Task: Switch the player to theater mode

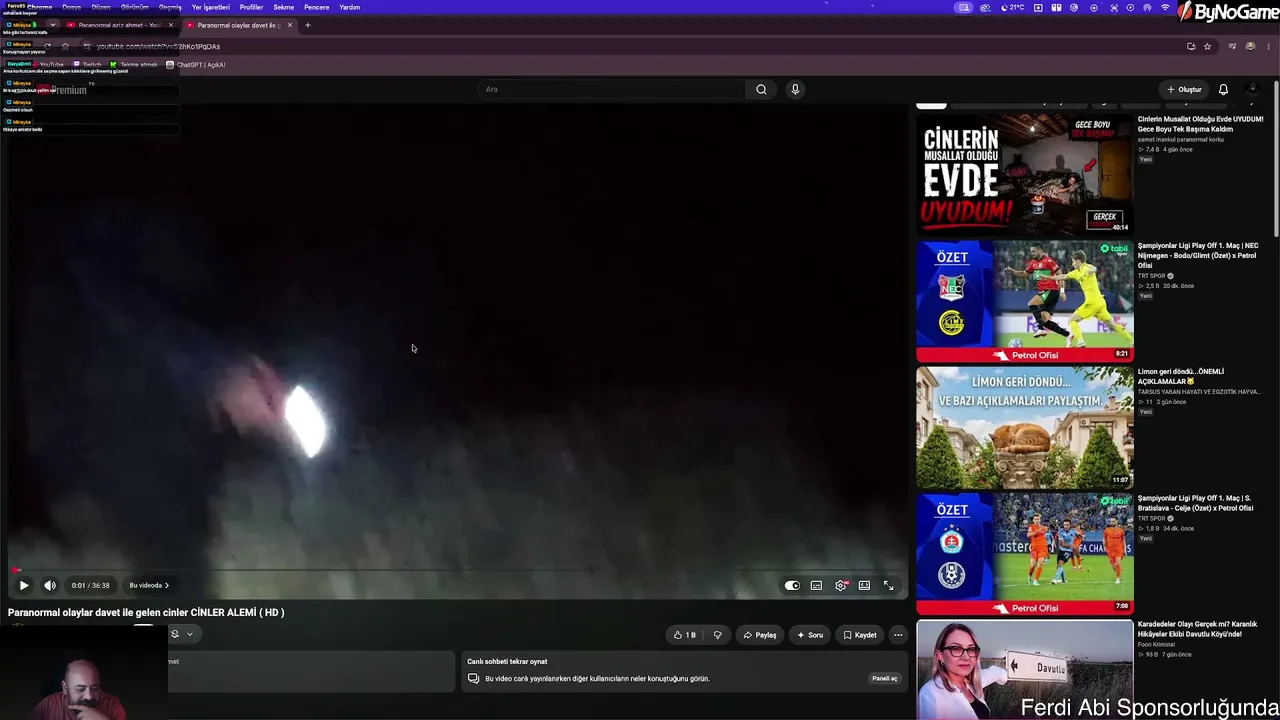Action: tap(864, 585)
